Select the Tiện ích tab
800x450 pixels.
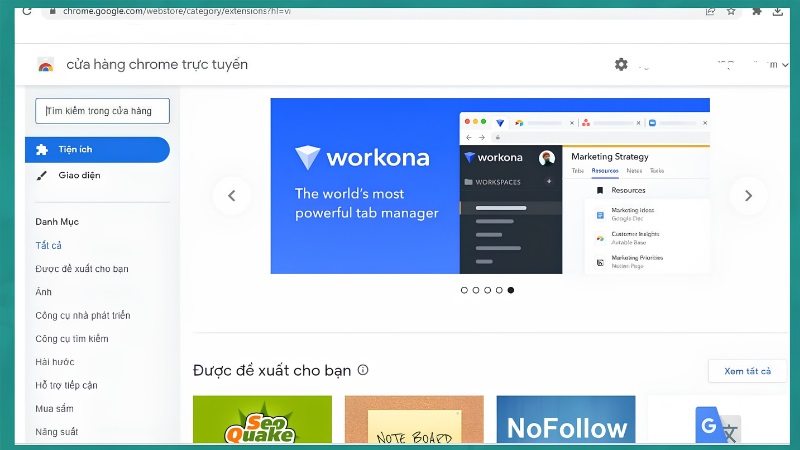pyautogui.click(x=97, y=149)
